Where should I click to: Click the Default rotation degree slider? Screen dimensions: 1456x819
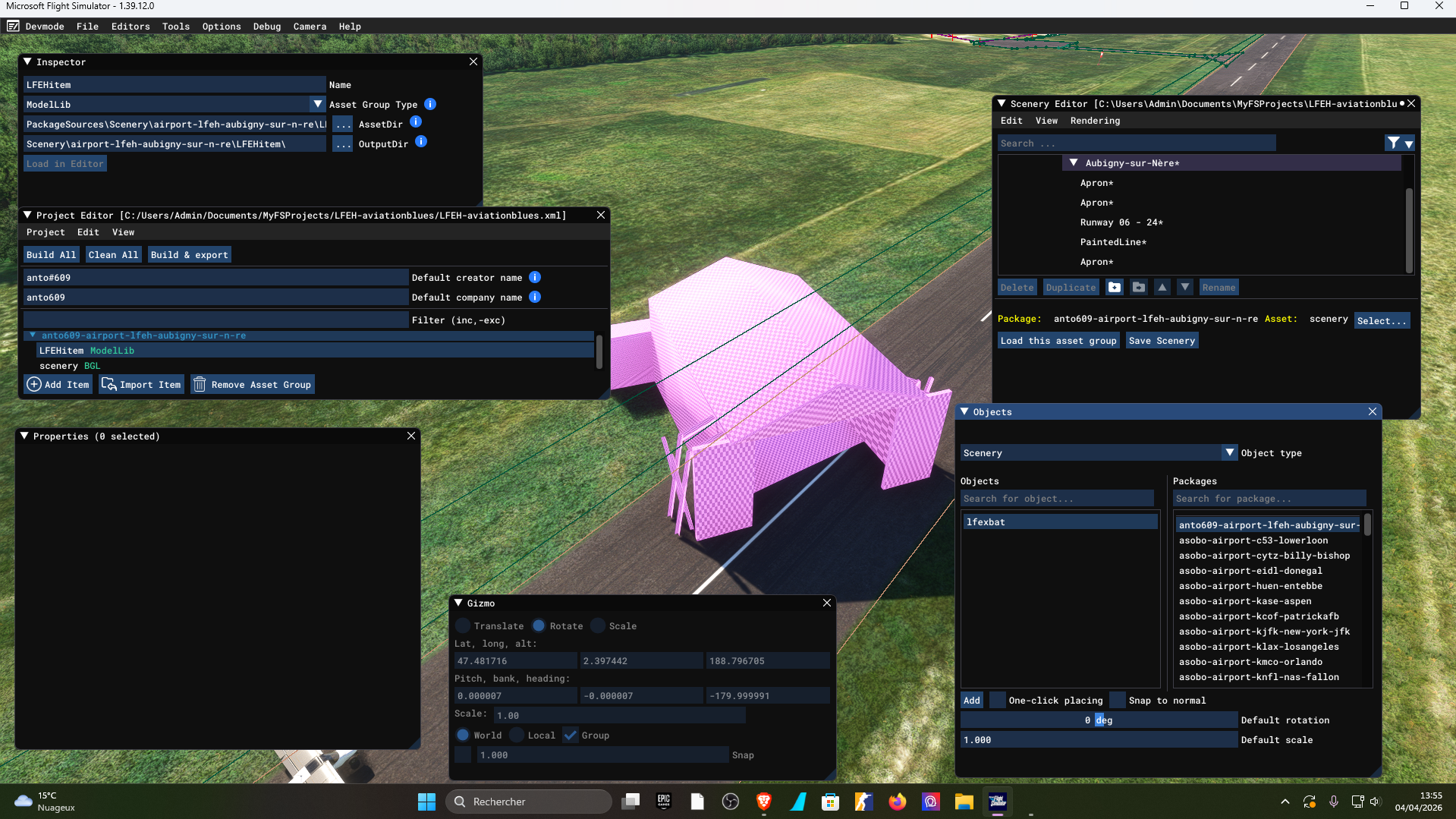pyautogui.click(x=1099, y=720)
